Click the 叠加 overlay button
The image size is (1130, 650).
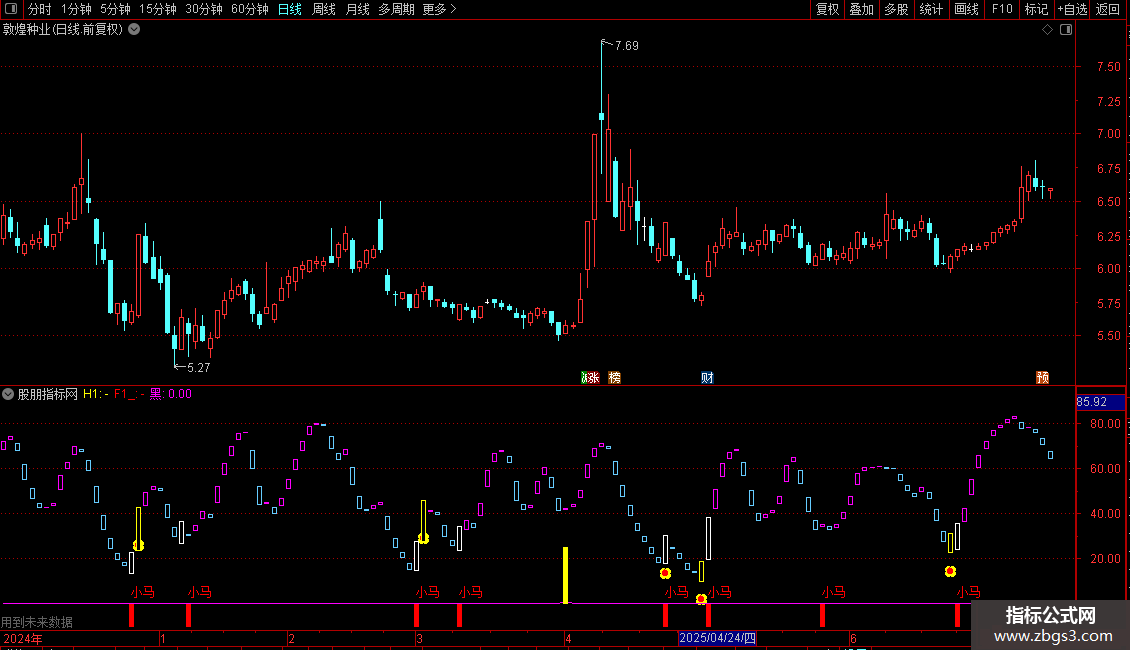click(862, 9)
